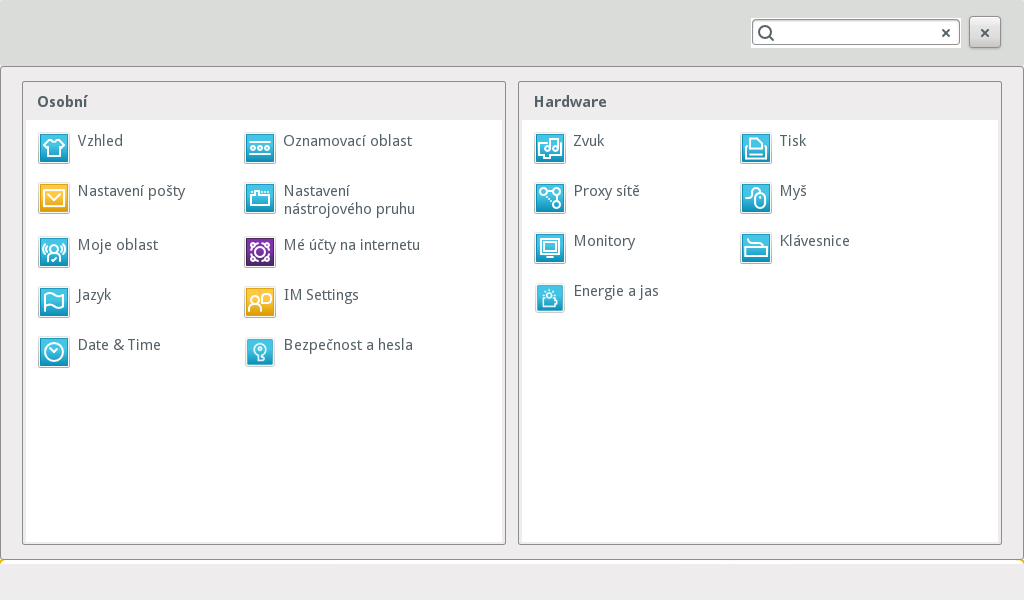Click the Oznamovací oblast icon
The height and width of the screenshot is (600, 1024).
[260, 148]
